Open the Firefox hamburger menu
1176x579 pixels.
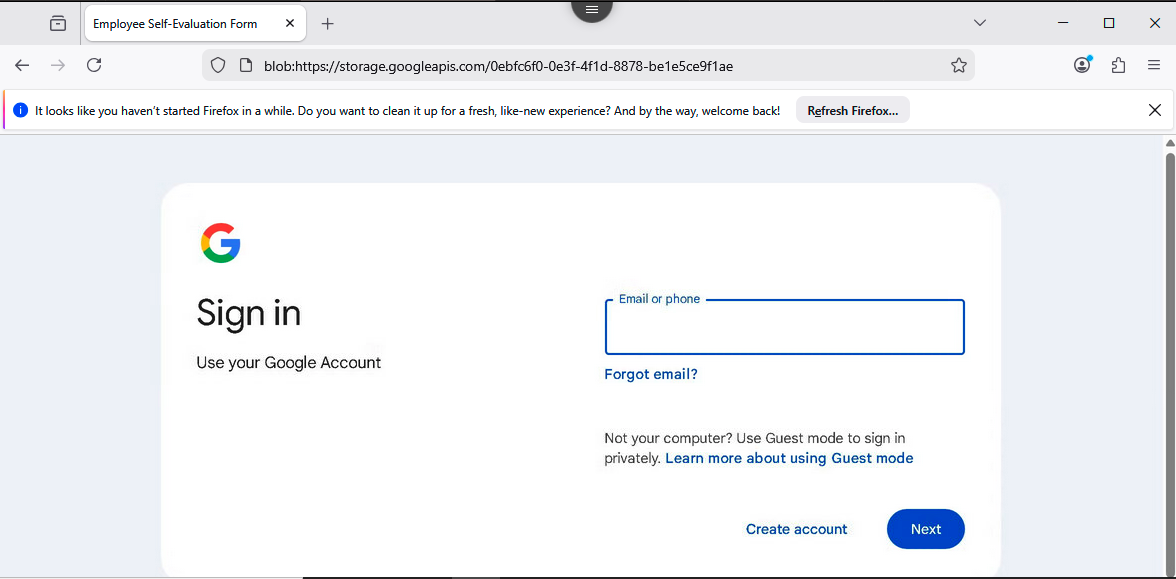tap(1152, 64)
